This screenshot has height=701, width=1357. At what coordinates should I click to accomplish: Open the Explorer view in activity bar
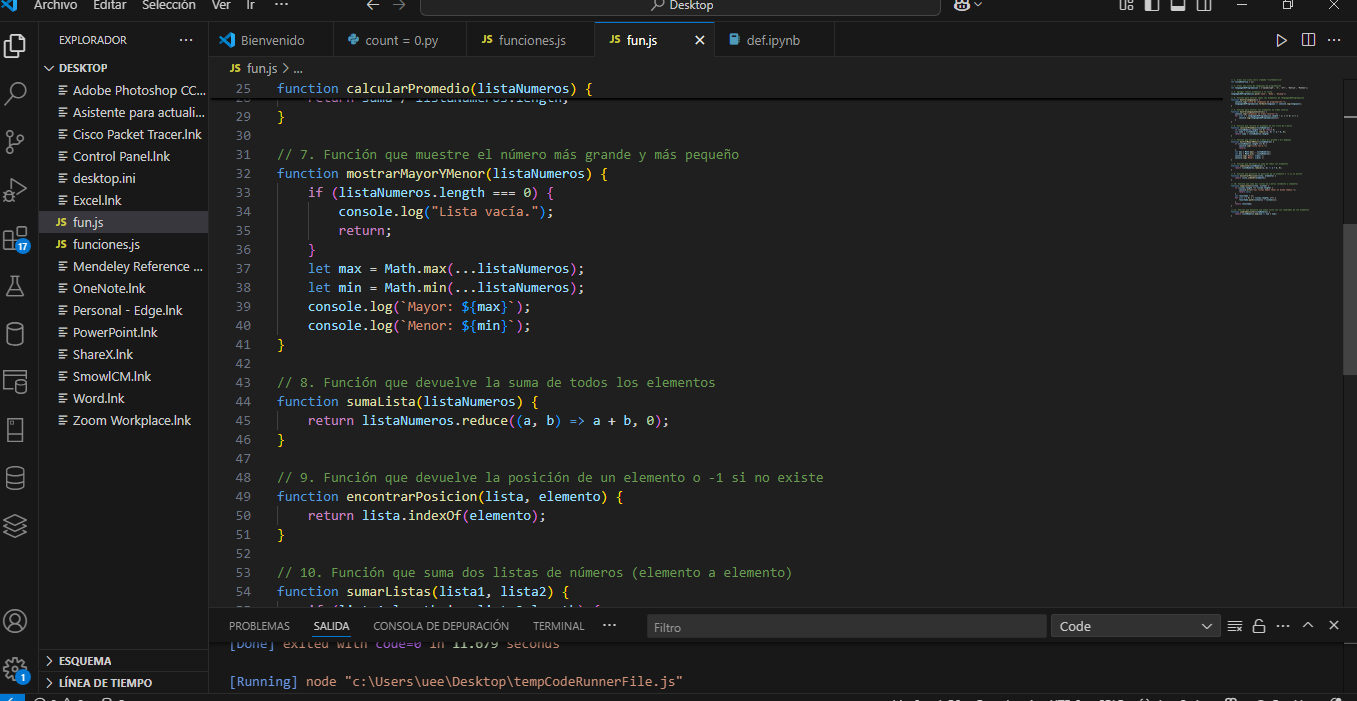(15, 46)
